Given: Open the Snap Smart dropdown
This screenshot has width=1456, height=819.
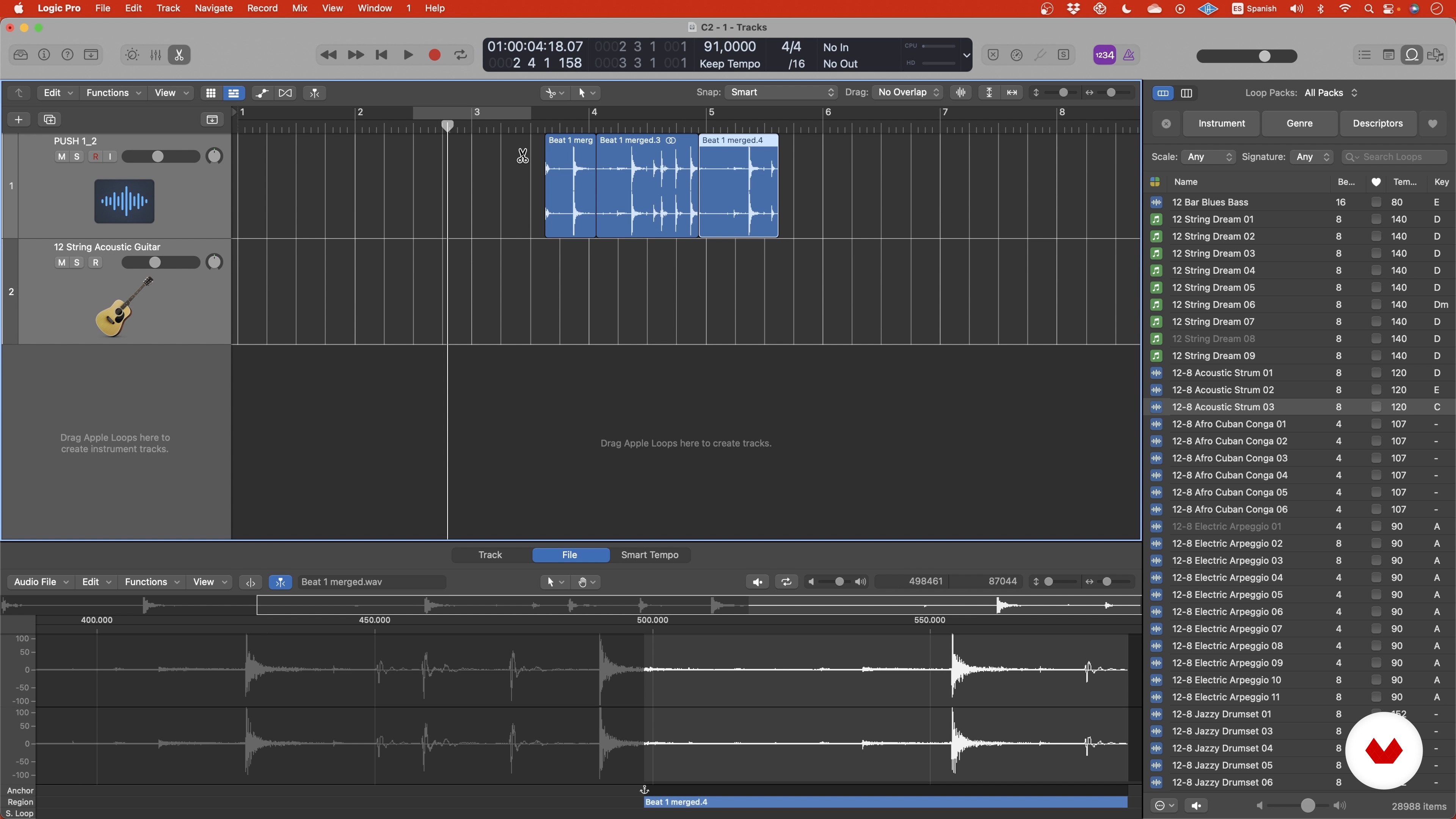Looking at the screenshot, I should 782,92.
